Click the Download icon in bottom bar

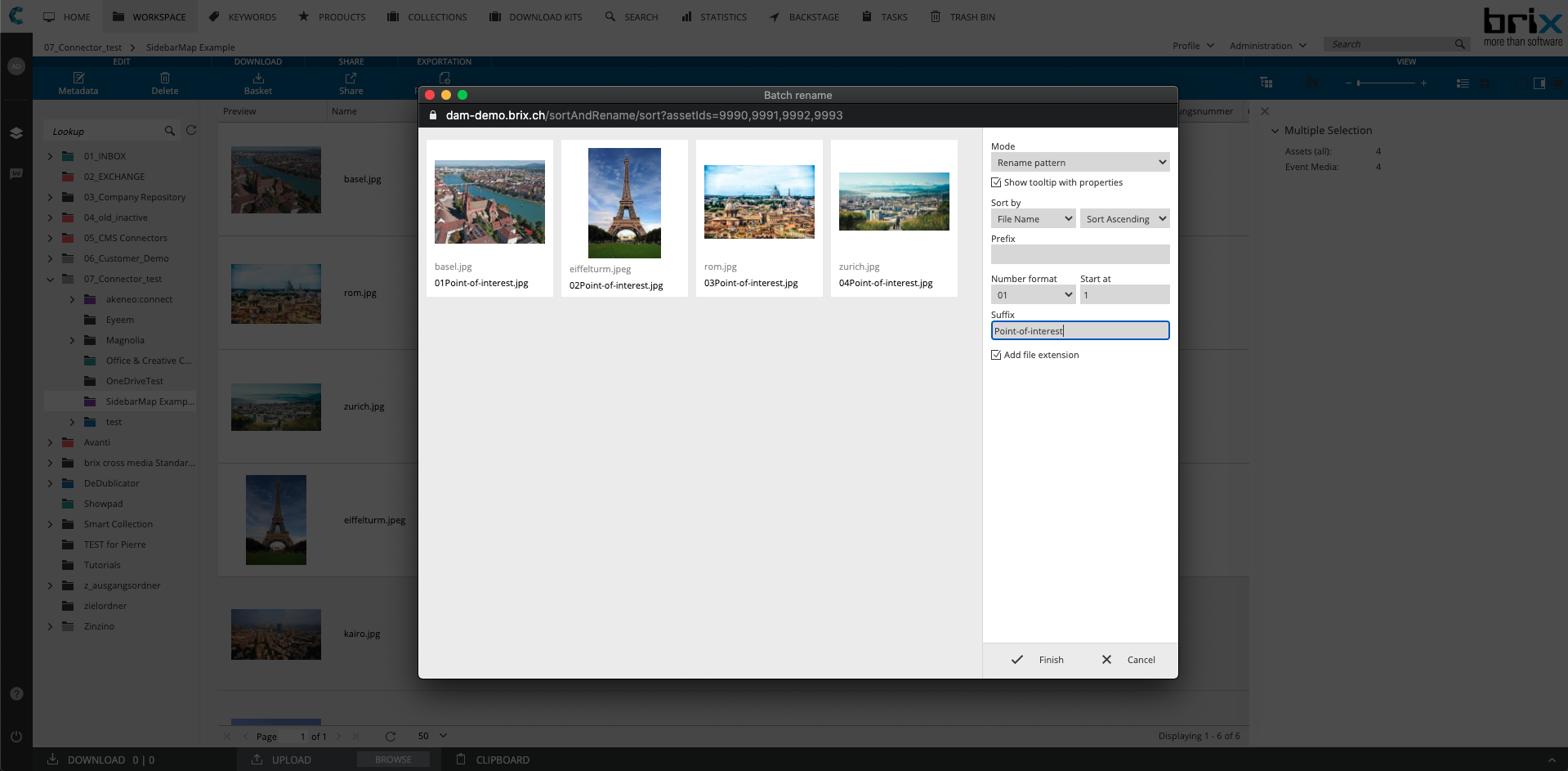coord(52,760)
